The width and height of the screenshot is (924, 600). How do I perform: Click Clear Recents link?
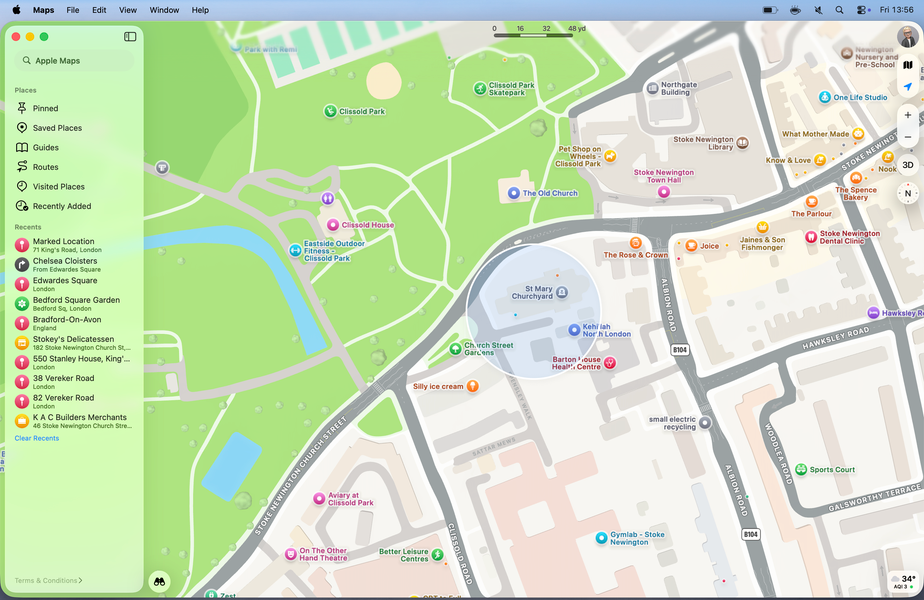(37, 438)
